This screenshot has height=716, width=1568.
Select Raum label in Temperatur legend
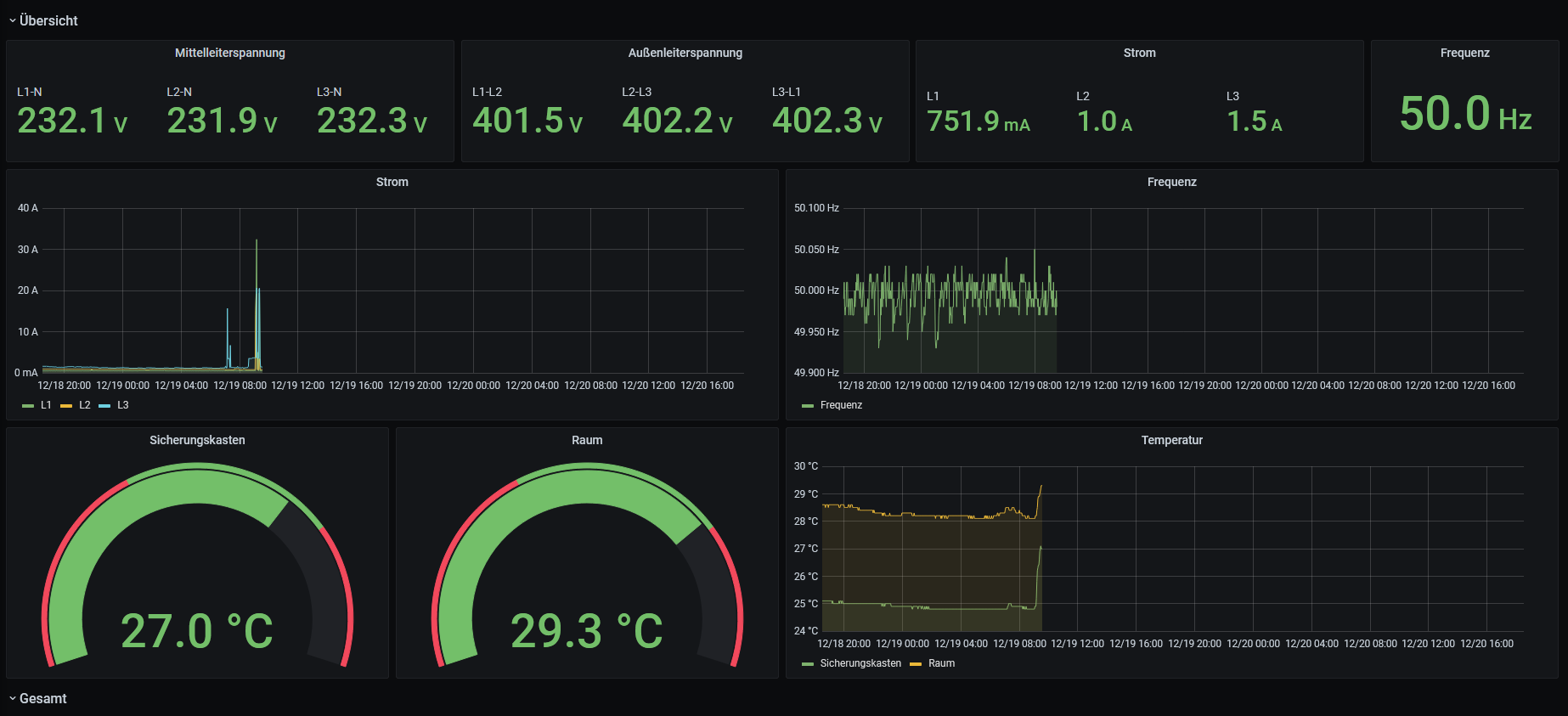pos(941,663)
